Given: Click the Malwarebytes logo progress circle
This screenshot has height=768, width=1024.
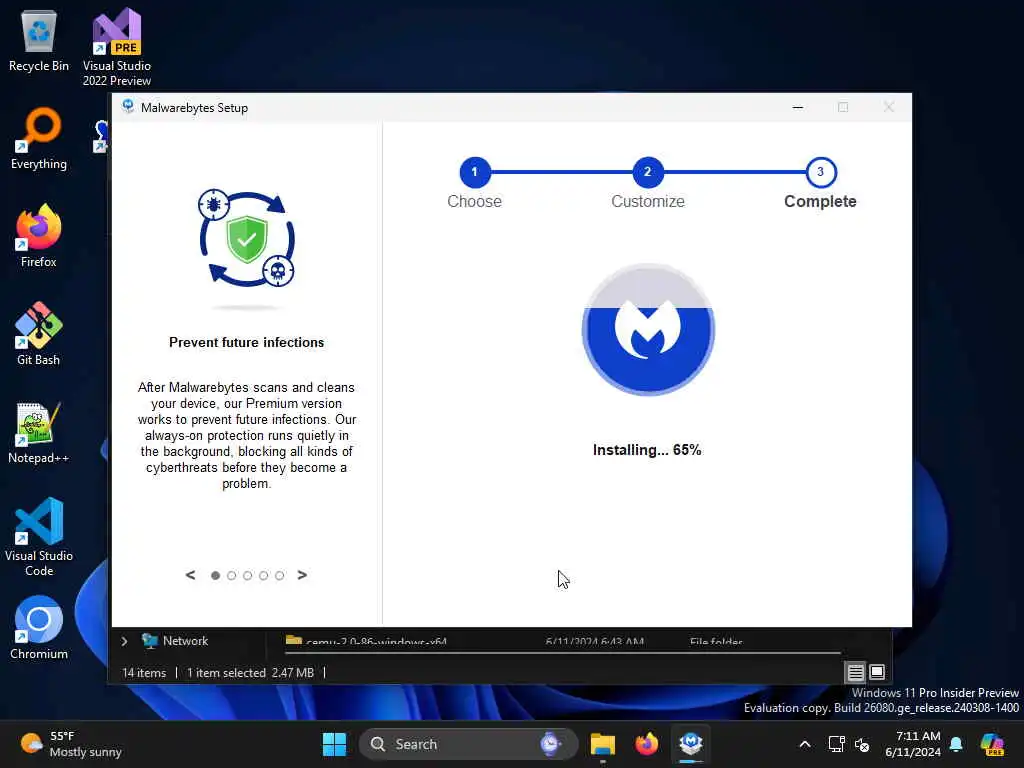Looking at the screenshot, I should tap(648, 329).
